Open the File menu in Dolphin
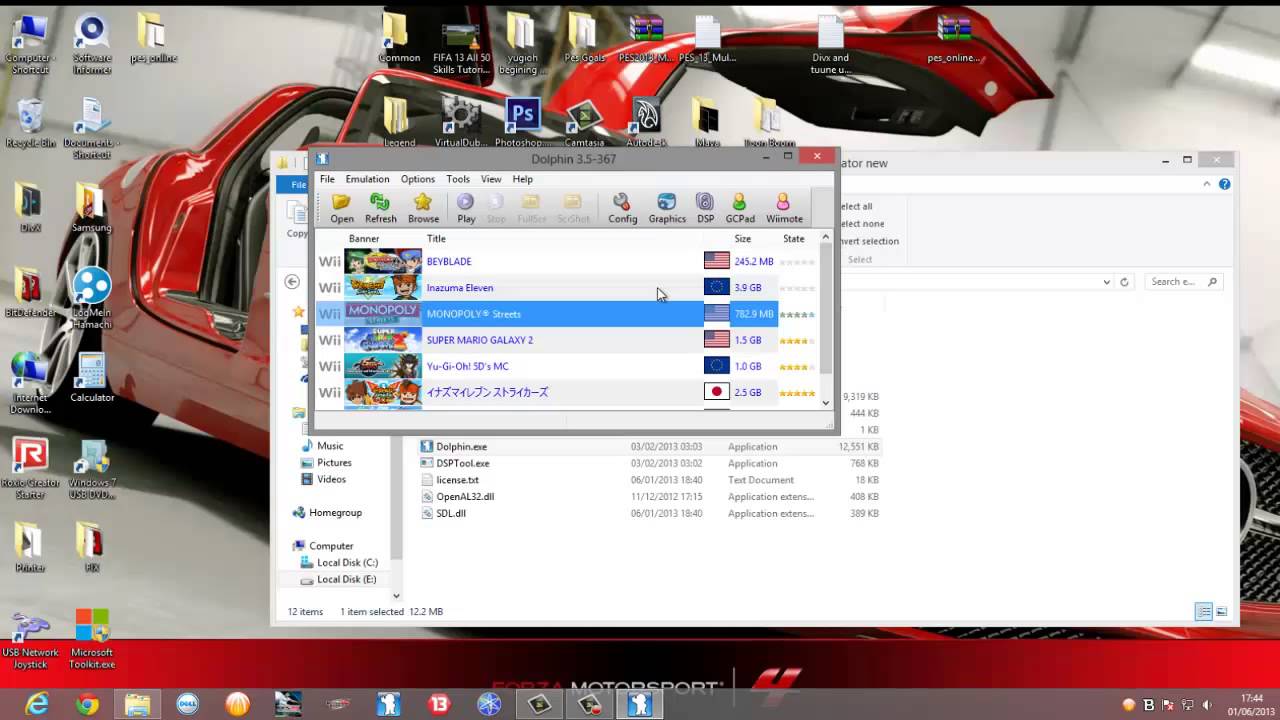This screenshot has height=720, width=1280. click(327, 179)
